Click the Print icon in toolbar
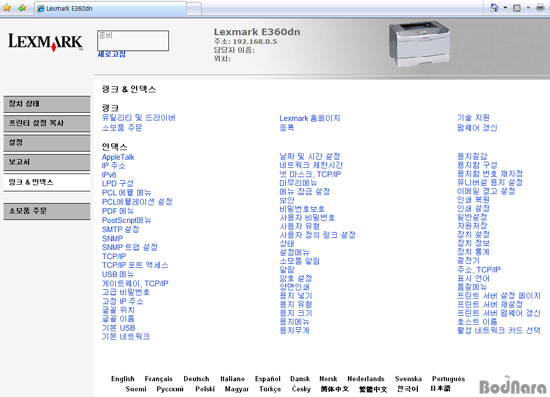The image size is (550, 397). 540,8
